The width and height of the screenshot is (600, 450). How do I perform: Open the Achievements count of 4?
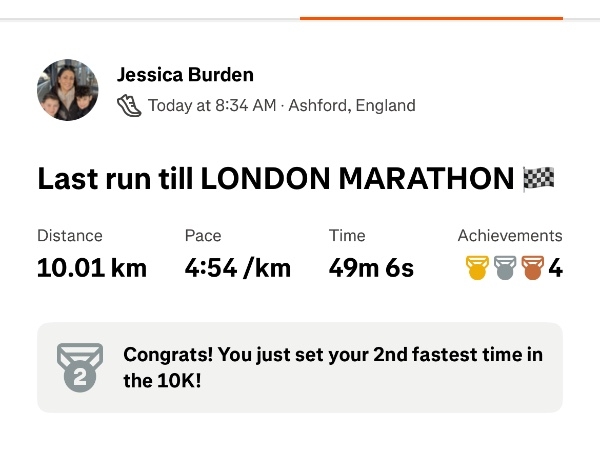pos(555,268)
